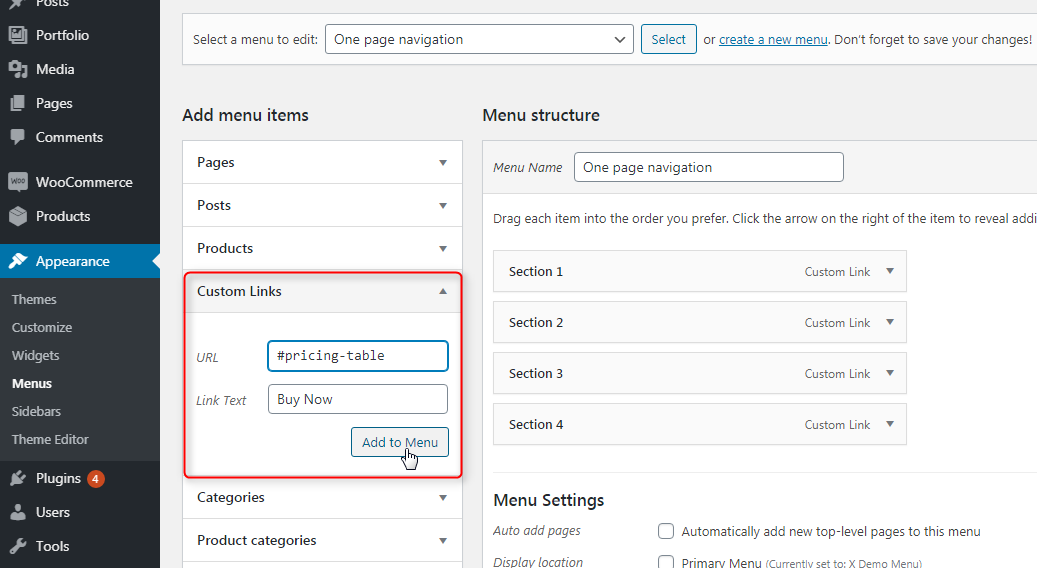The image size is (1037, 568).
Task: Click the Select button
Action: (669, 39)
